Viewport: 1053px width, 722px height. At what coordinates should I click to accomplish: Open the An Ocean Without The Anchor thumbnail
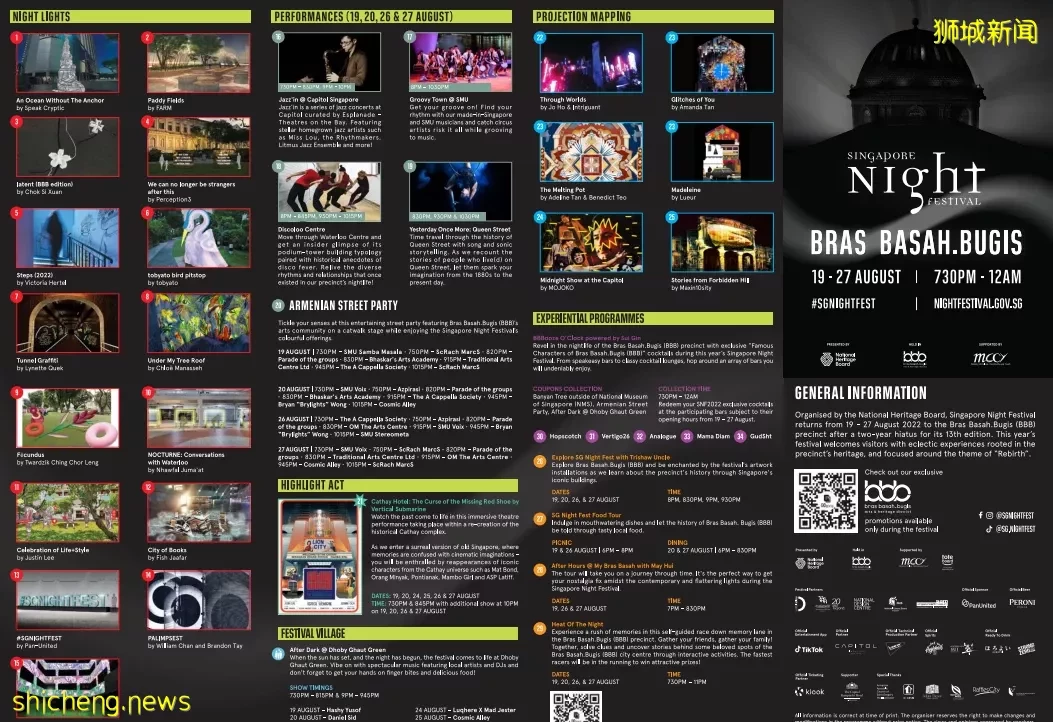[x=67, y=63]
